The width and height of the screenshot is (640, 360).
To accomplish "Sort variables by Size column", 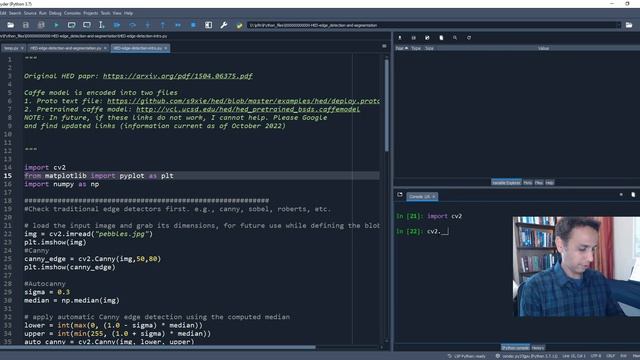I will click(x=429, y=48).
